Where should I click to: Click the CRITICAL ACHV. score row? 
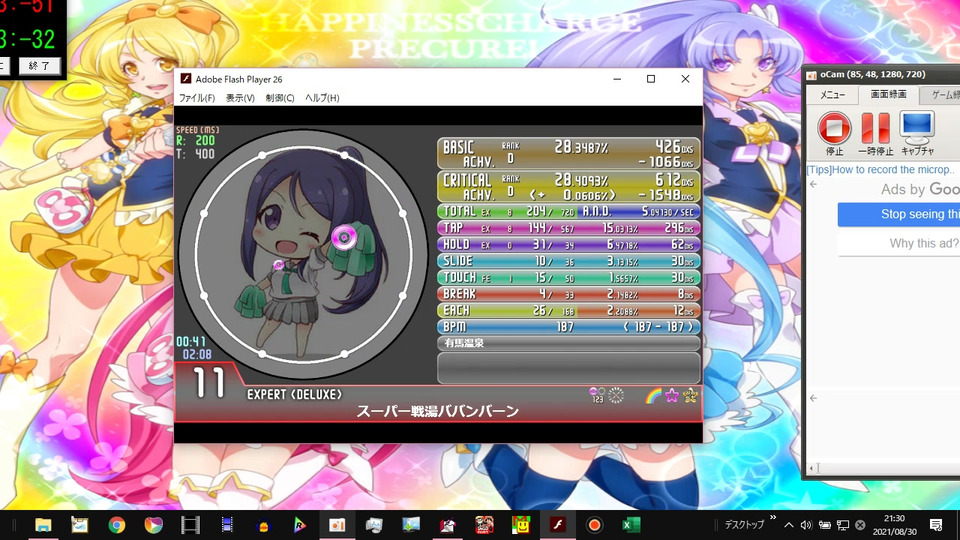[569, 187]
